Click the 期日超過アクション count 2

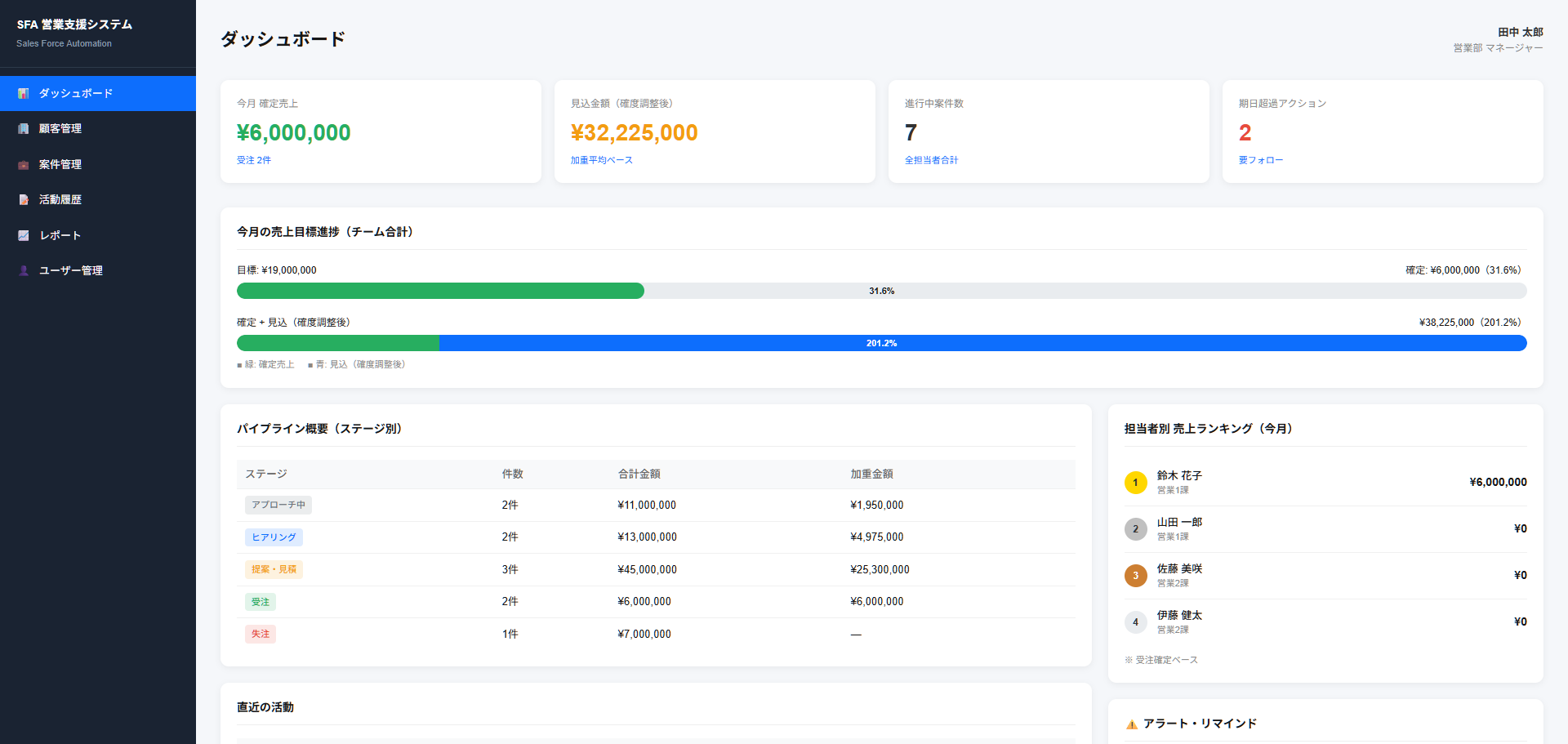1245,132
